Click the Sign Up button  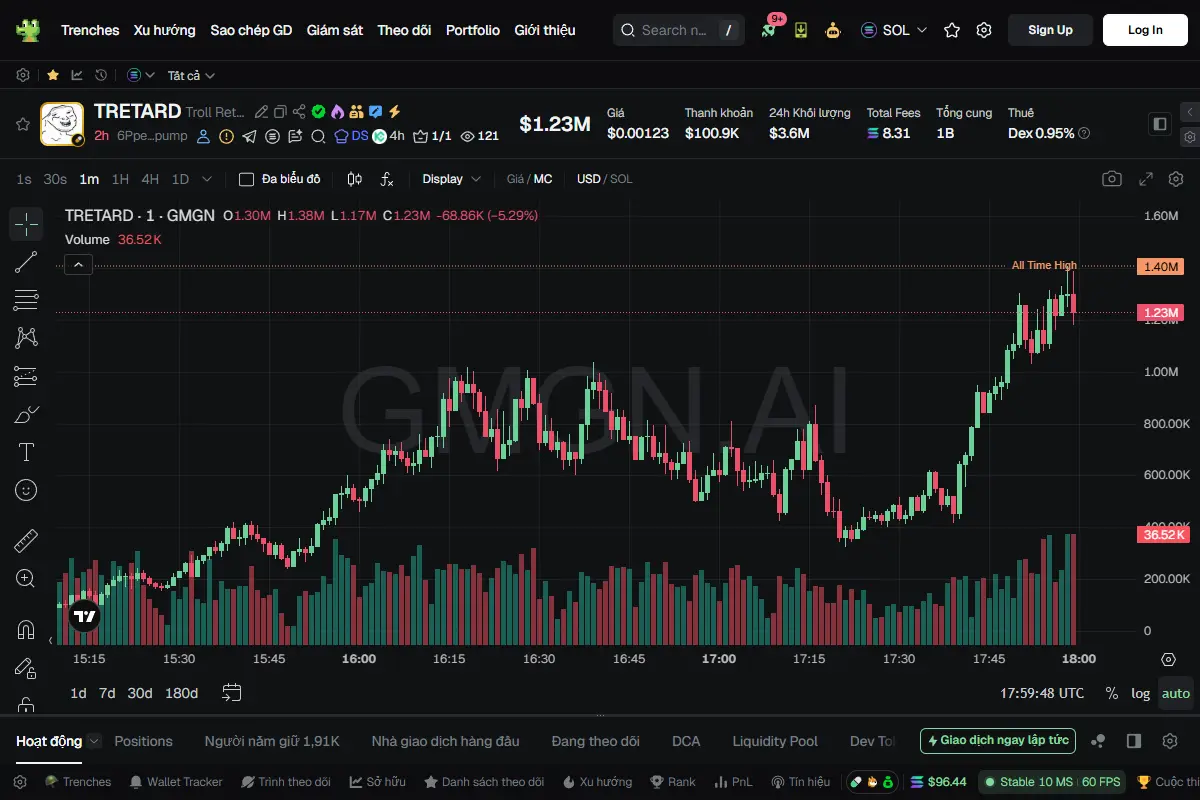coord(1050,30)
